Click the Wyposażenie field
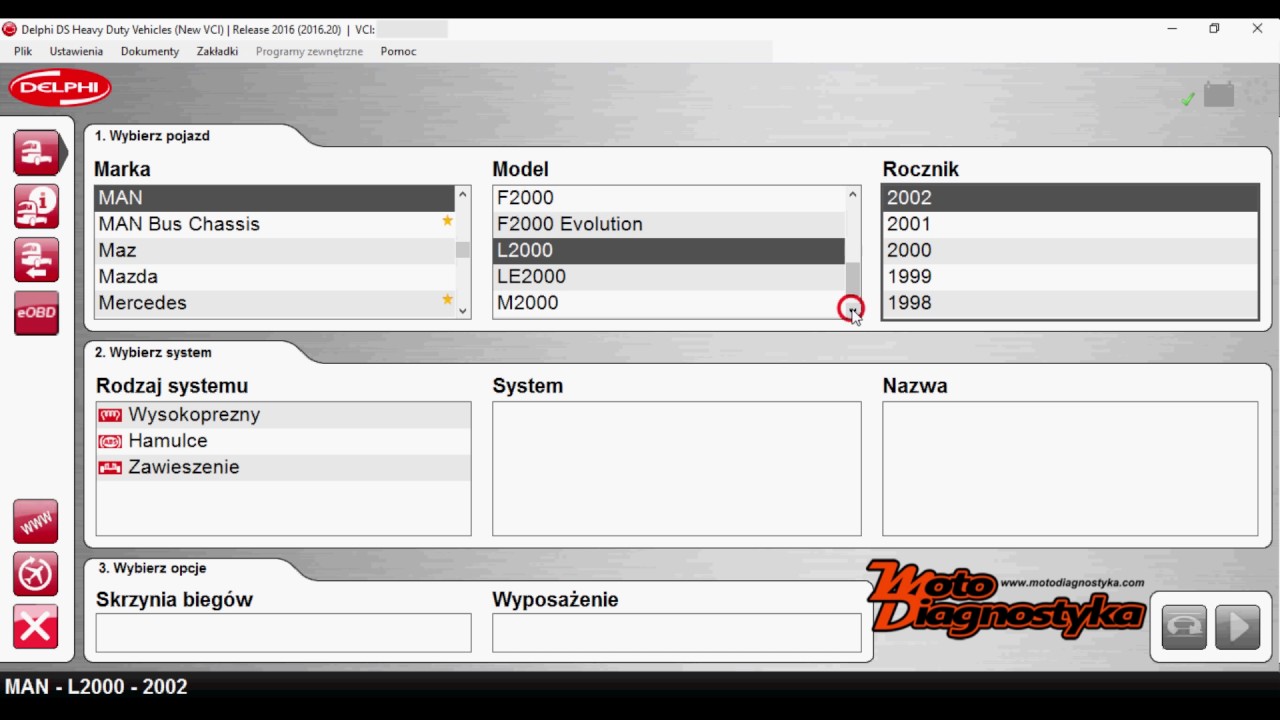Screen dimensions: 1280x720 click(677, 633)
